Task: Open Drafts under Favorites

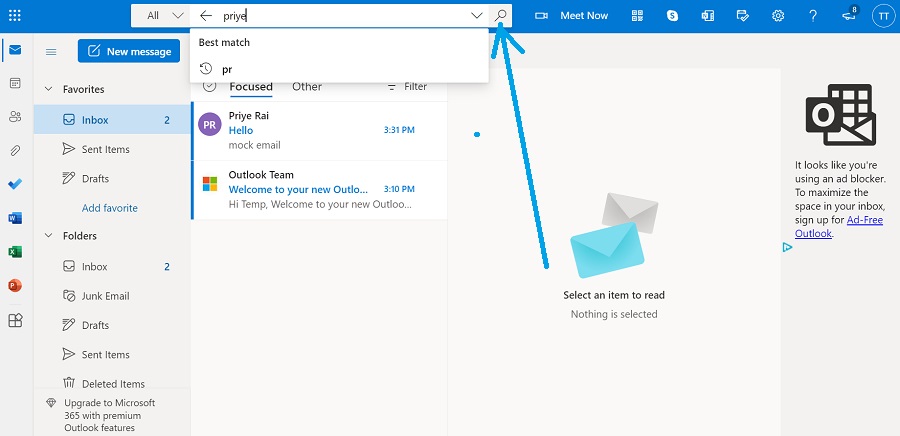Action: coord(112,178)
